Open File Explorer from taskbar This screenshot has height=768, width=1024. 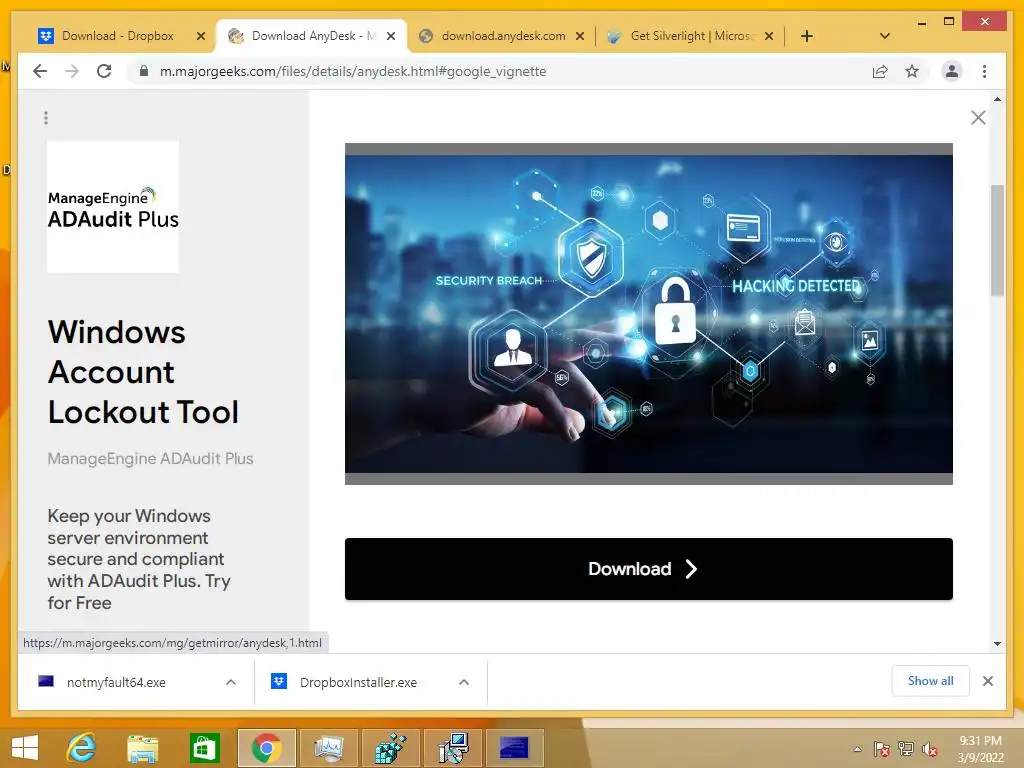[142, 748]
